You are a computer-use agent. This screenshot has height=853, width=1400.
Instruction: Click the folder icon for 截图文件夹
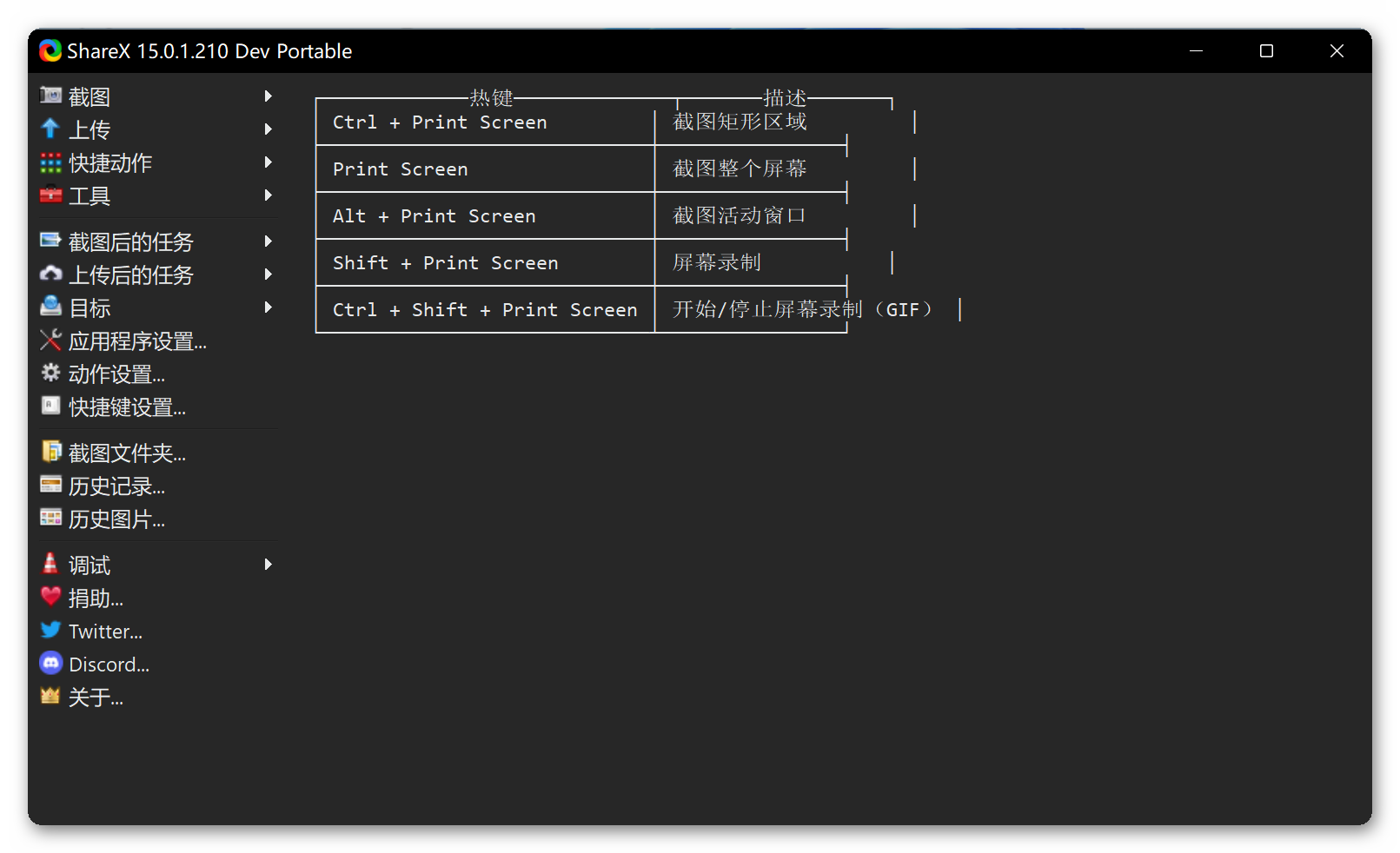coord(51,452)
